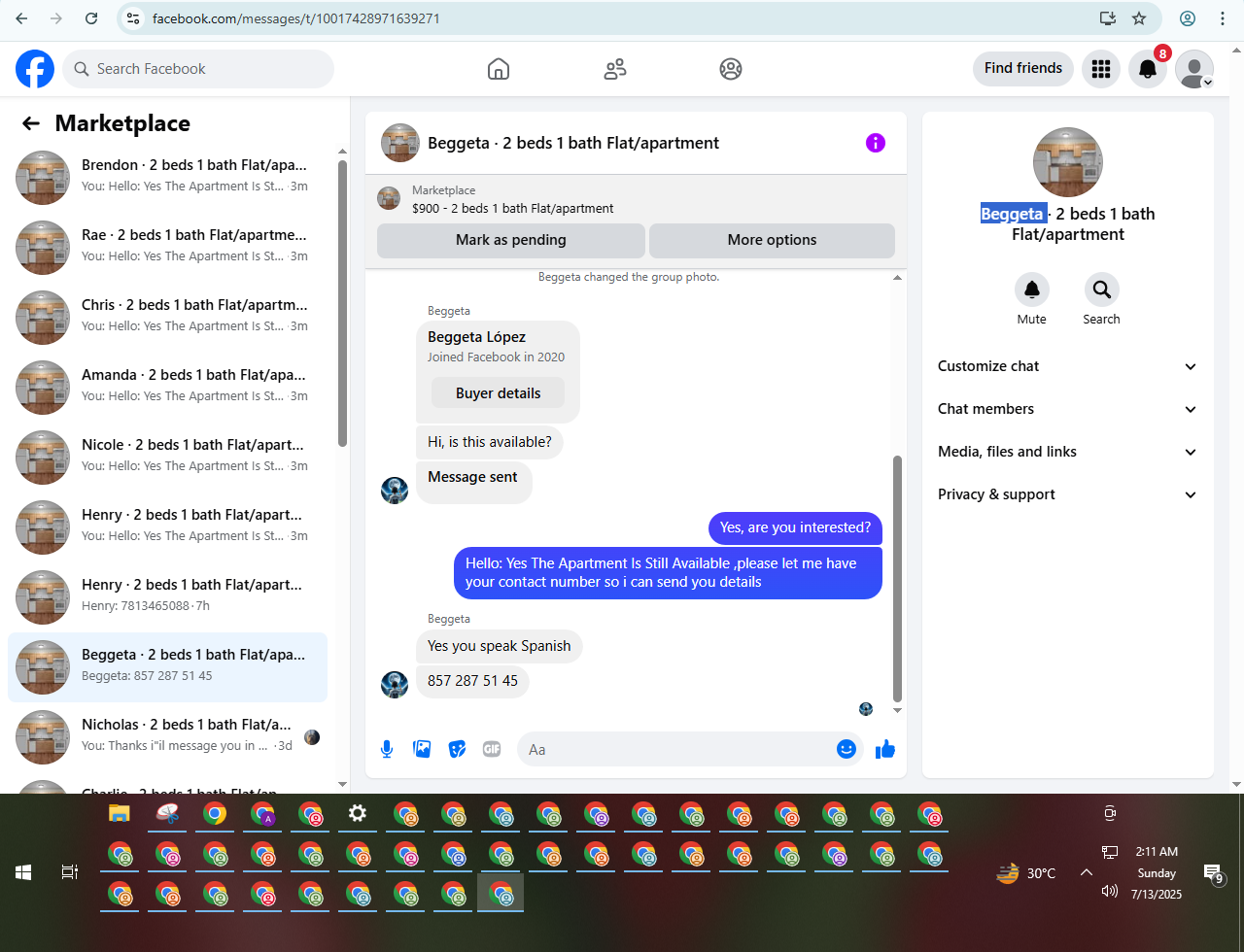Click Mark as pending button
The image size is (1244, 952).
point(511,240)
